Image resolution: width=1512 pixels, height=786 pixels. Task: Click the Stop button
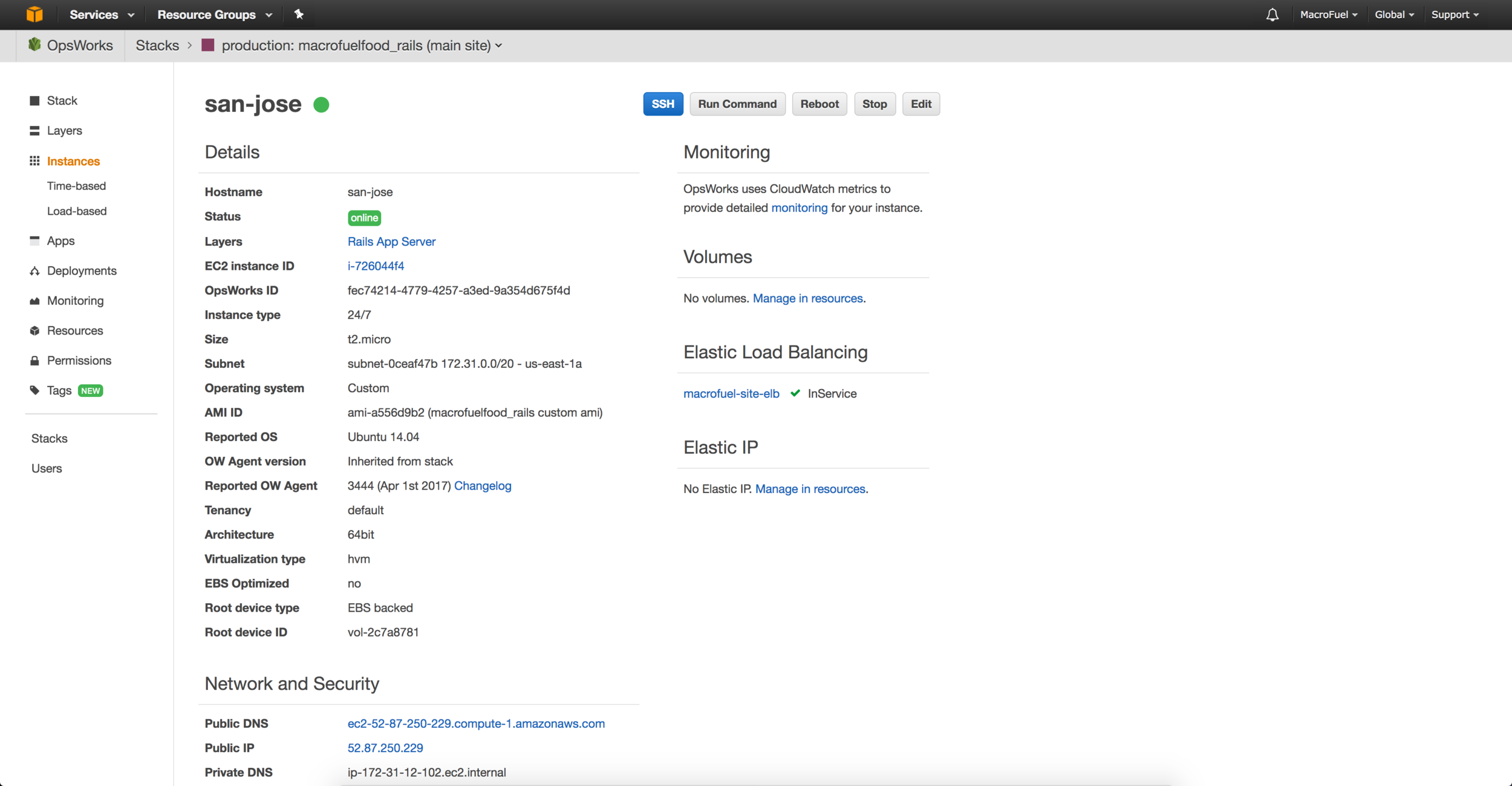tap(875, 104)
